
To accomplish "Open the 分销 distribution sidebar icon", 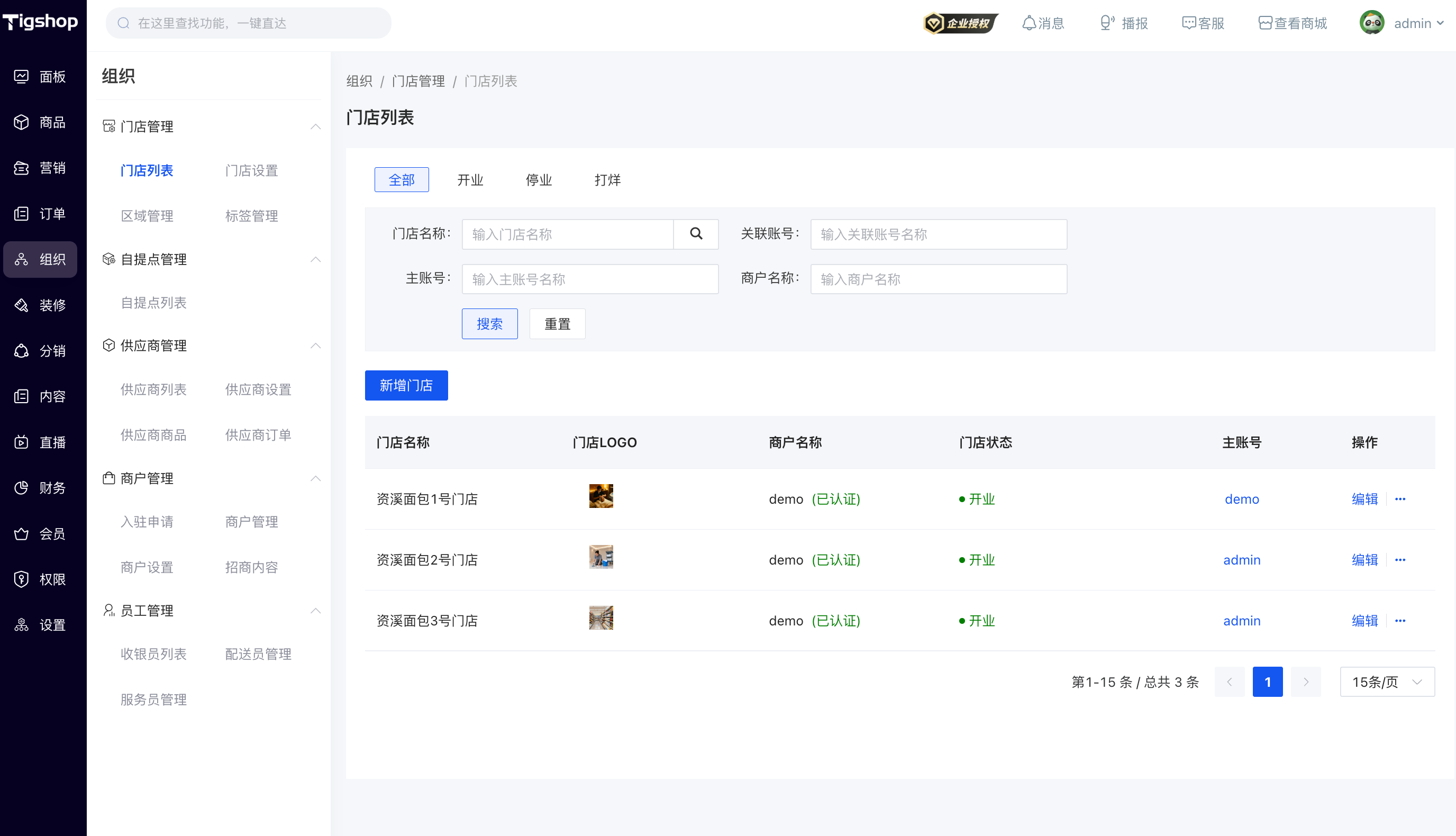I will click(x=22, y=351).
